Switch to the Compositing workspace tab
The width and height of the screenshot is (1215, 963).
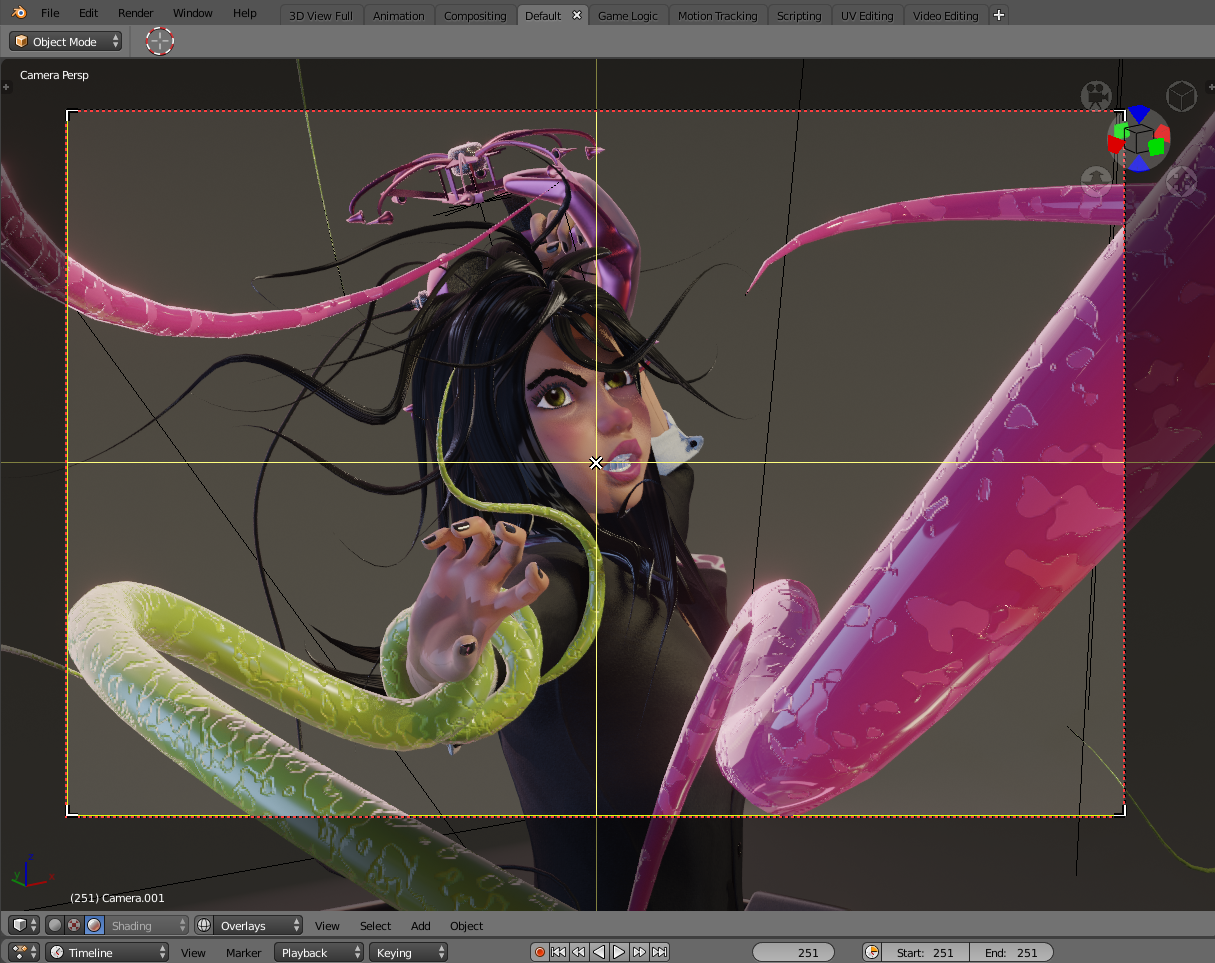pos(475,16)
